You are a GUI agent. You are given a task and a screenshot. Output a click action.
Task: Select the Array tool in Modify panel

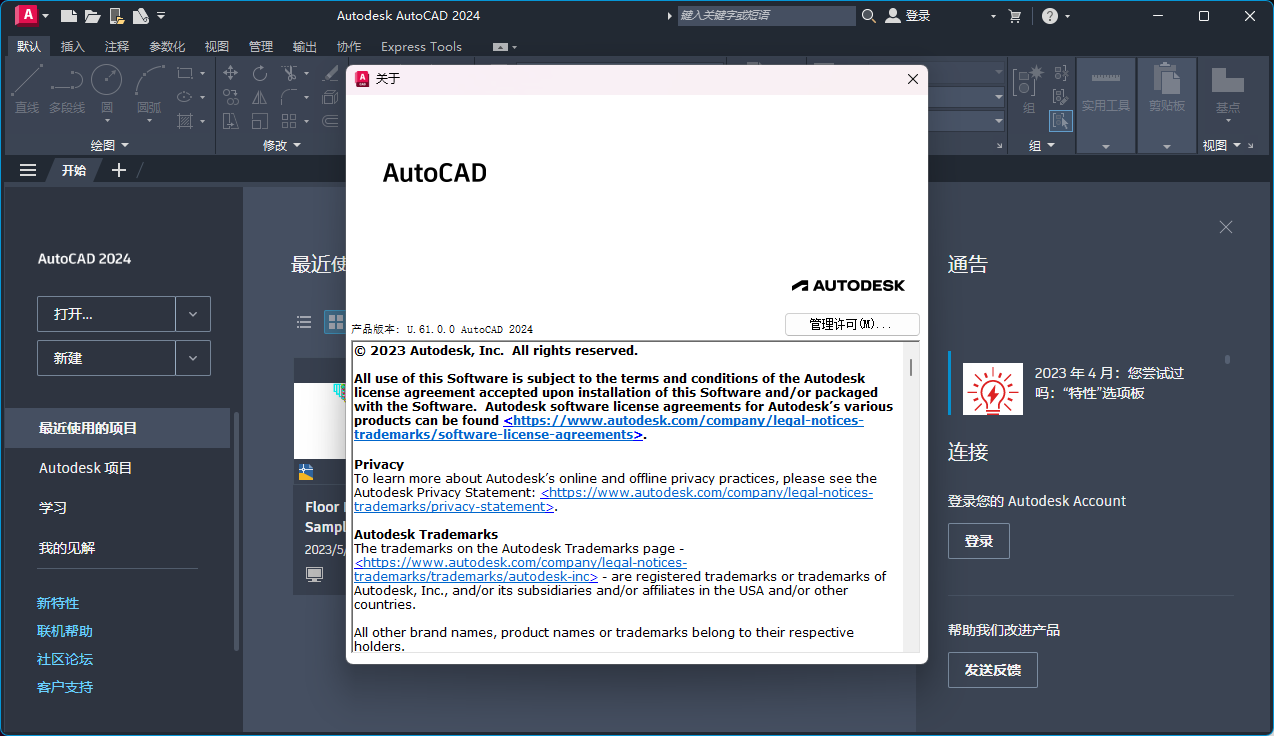pos(289,121)
